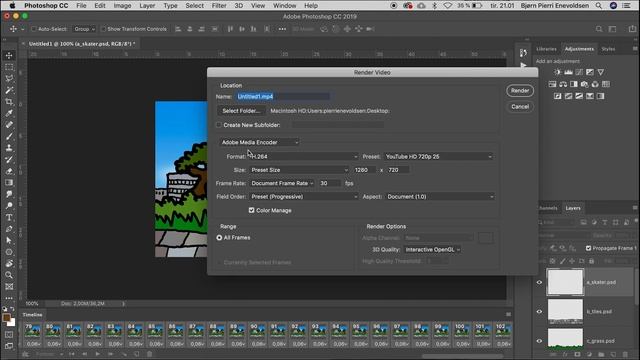The image size is (640, 360).
Task: Open the Document Frame Rate dropdown
Action: 282,183
